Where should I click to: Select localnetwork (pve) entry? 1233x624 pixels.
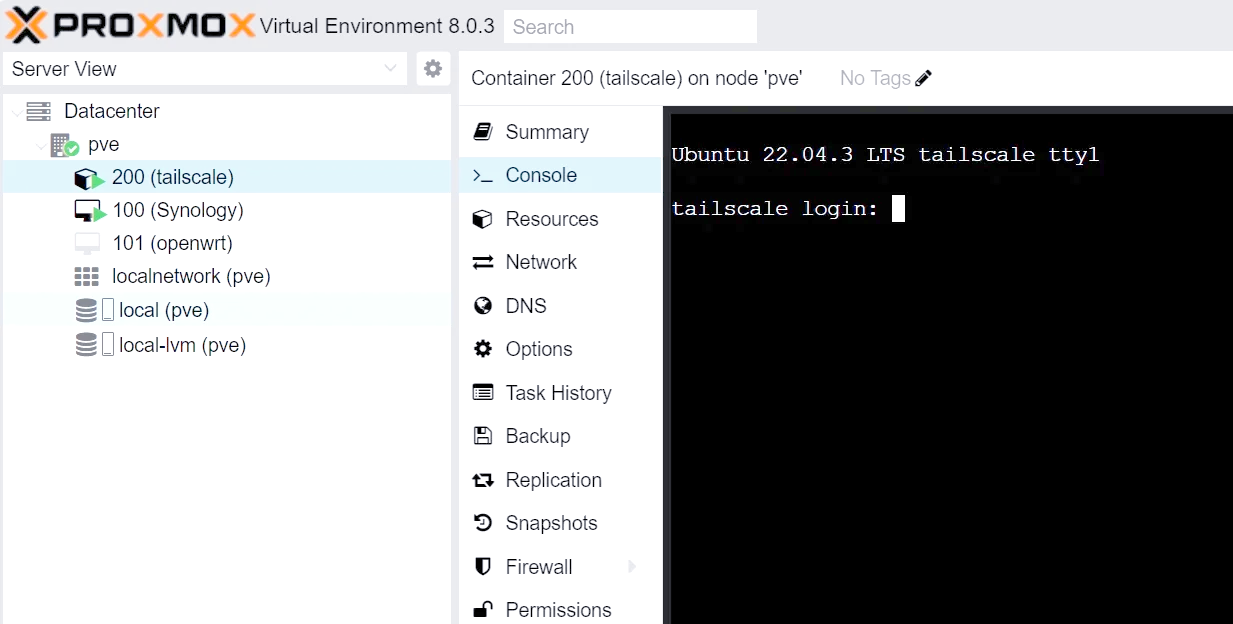coord(227,276)
